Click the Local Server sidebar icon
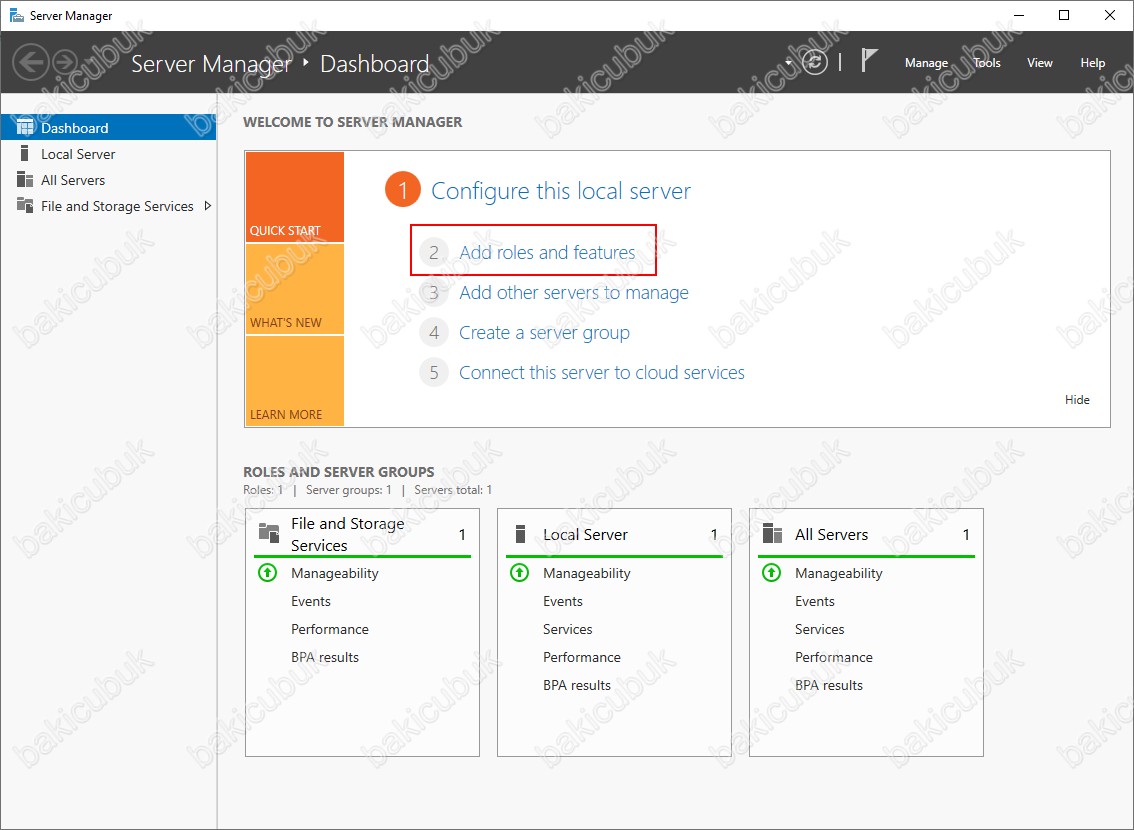This screenshot has height=830, width=1134. 25,153
